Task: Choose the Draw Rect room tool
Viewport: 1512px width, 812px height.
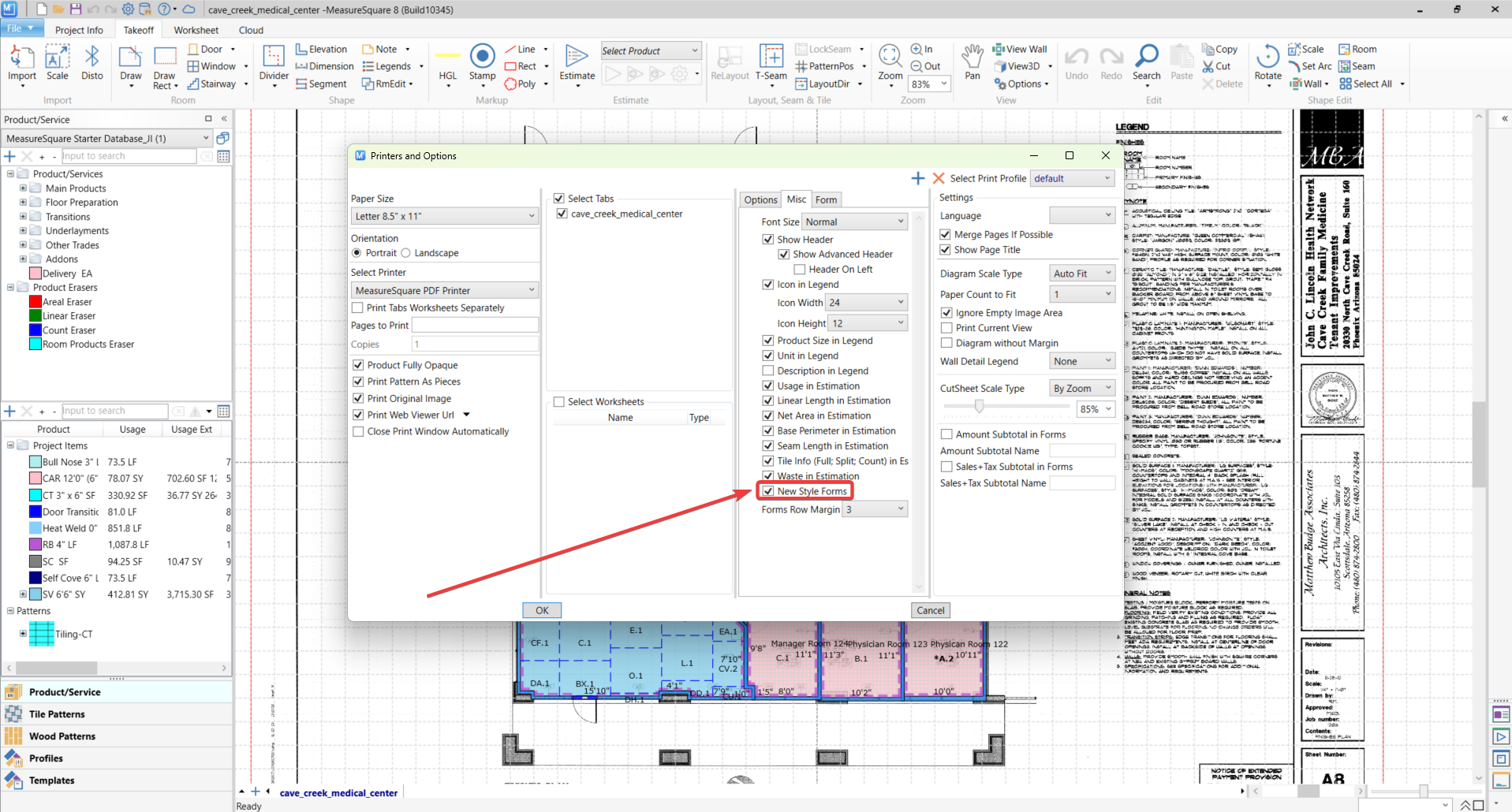Action: [x=165, y=68]
